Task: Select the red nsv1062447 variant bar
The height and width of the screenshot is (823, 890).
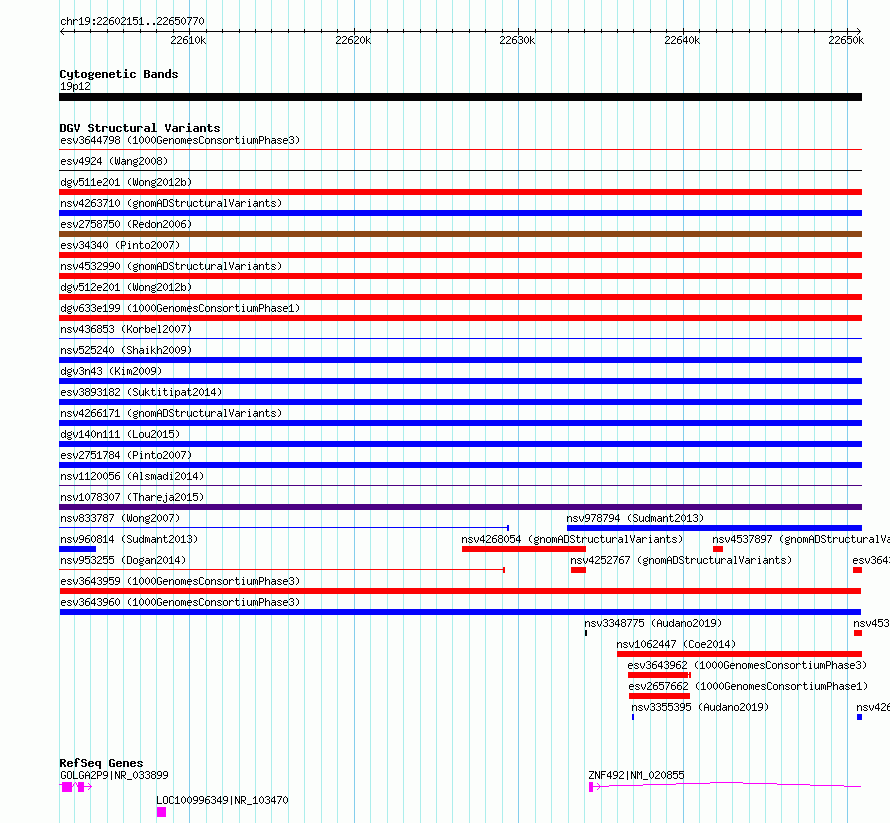Action: pyautogui.click(x=740, y=654)
